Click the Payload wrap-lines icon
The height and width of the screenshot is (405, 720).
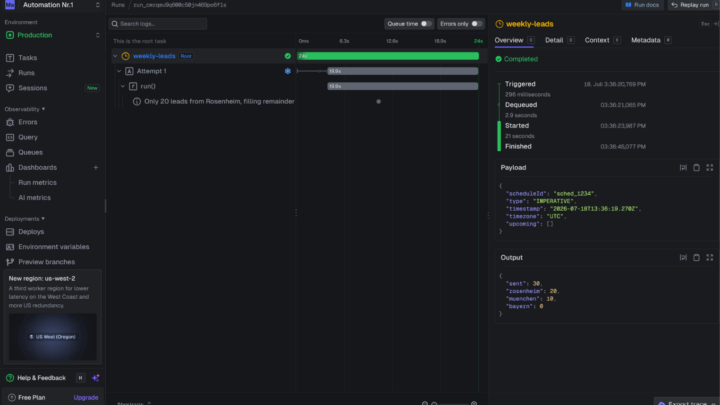[683, 168]
